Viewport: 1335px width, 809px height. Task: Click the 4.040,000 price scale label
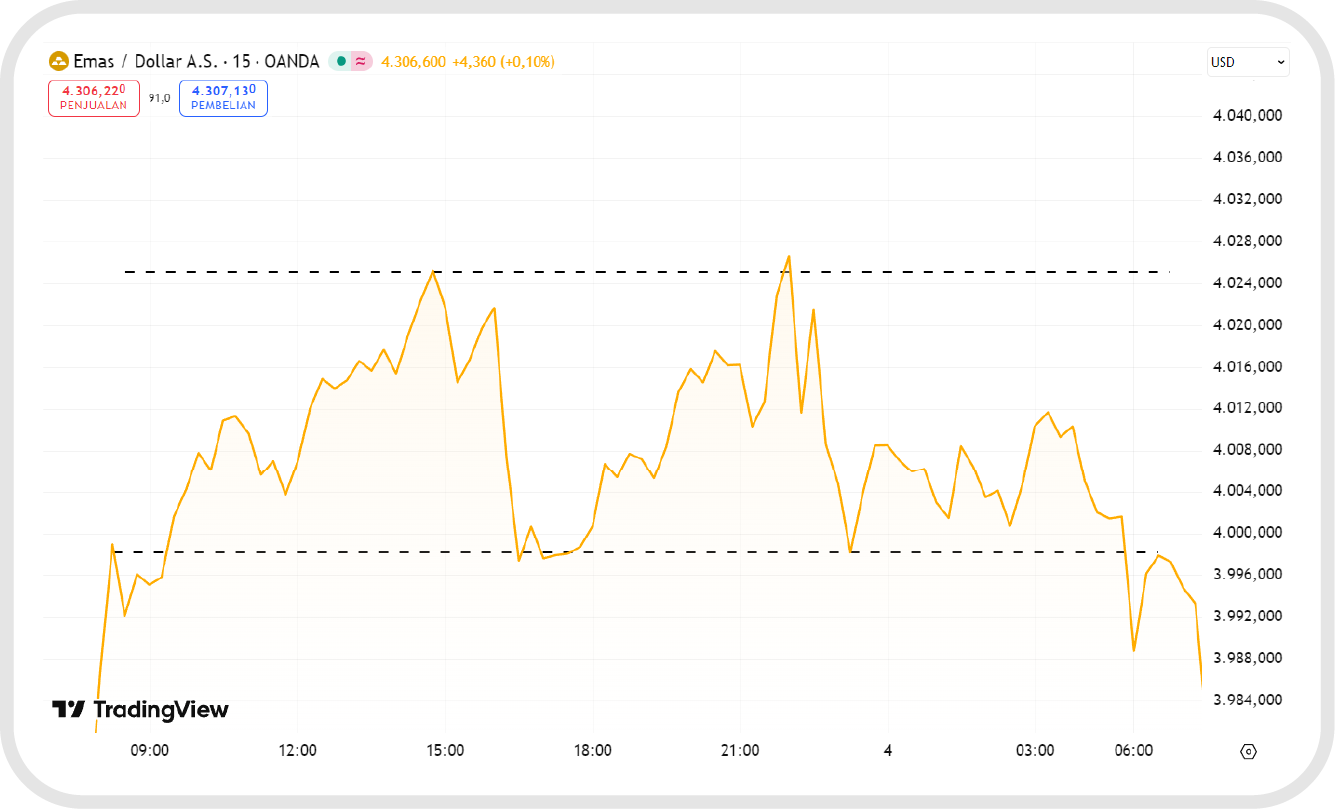coord(1246,116)
